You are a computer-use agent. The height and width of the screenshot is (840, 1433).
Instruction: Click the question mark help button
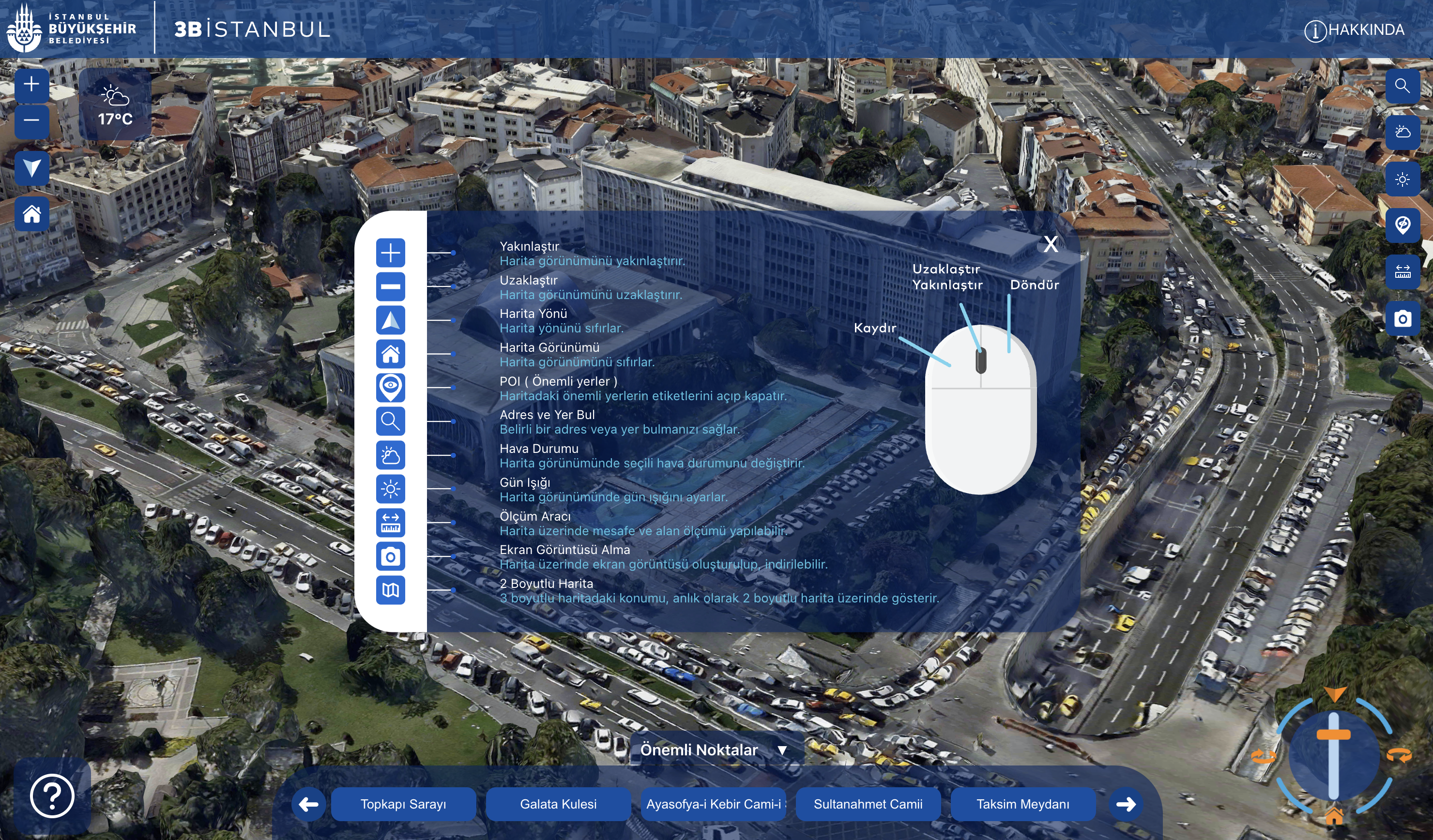(x=52, y=796)
